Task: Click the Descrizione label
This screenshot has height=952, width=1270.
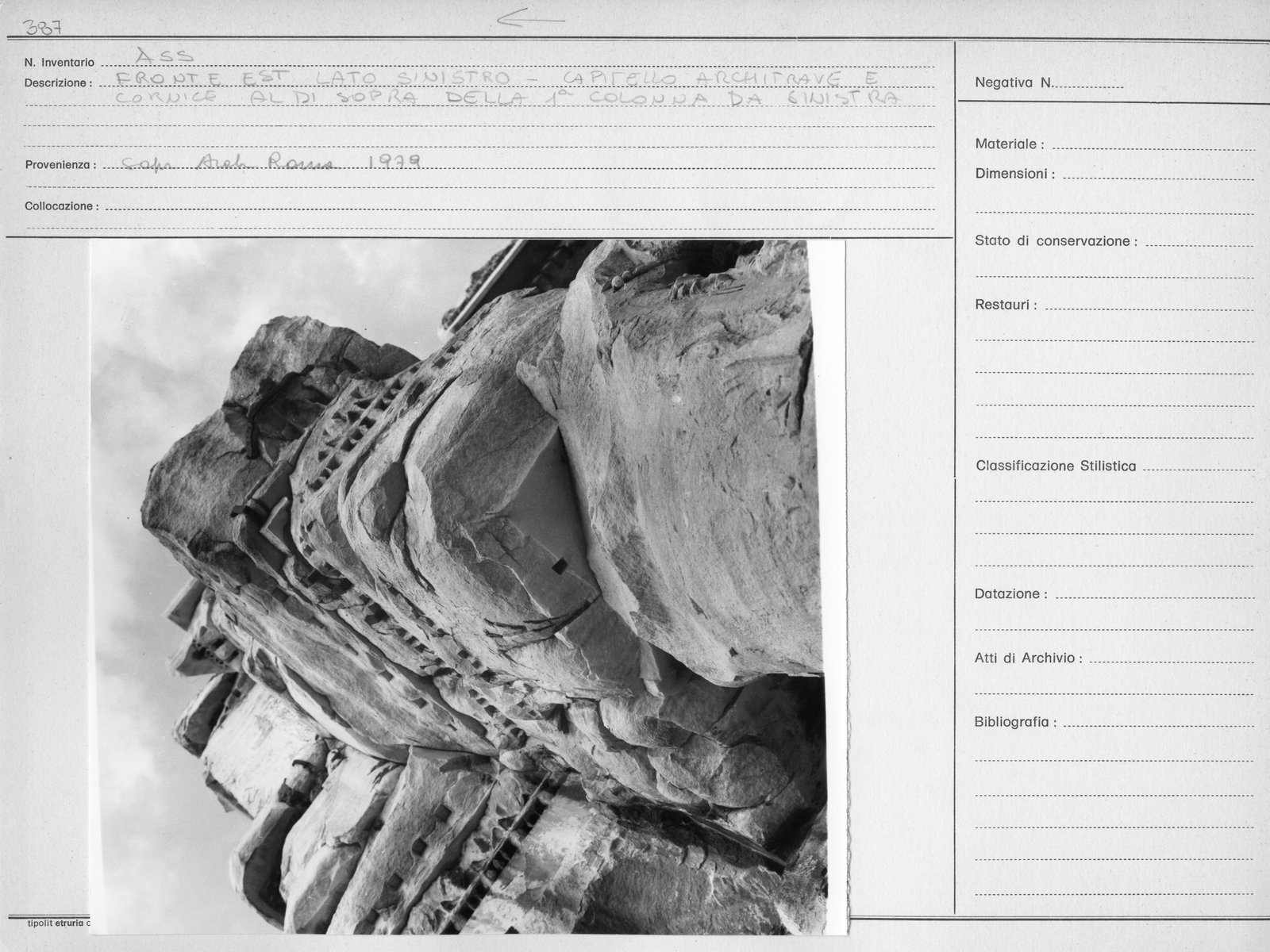Action: [x=58, y=83]
